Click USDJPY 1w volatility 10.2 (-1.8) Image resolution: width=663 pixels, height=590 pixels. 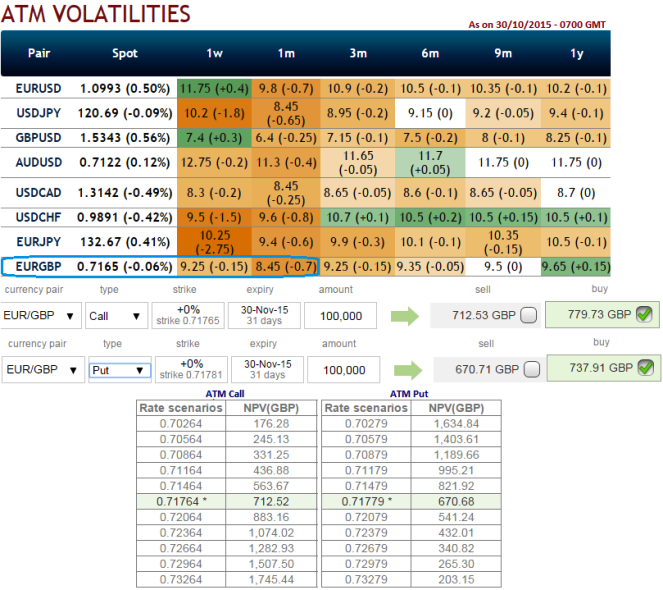tap(214, 113)
